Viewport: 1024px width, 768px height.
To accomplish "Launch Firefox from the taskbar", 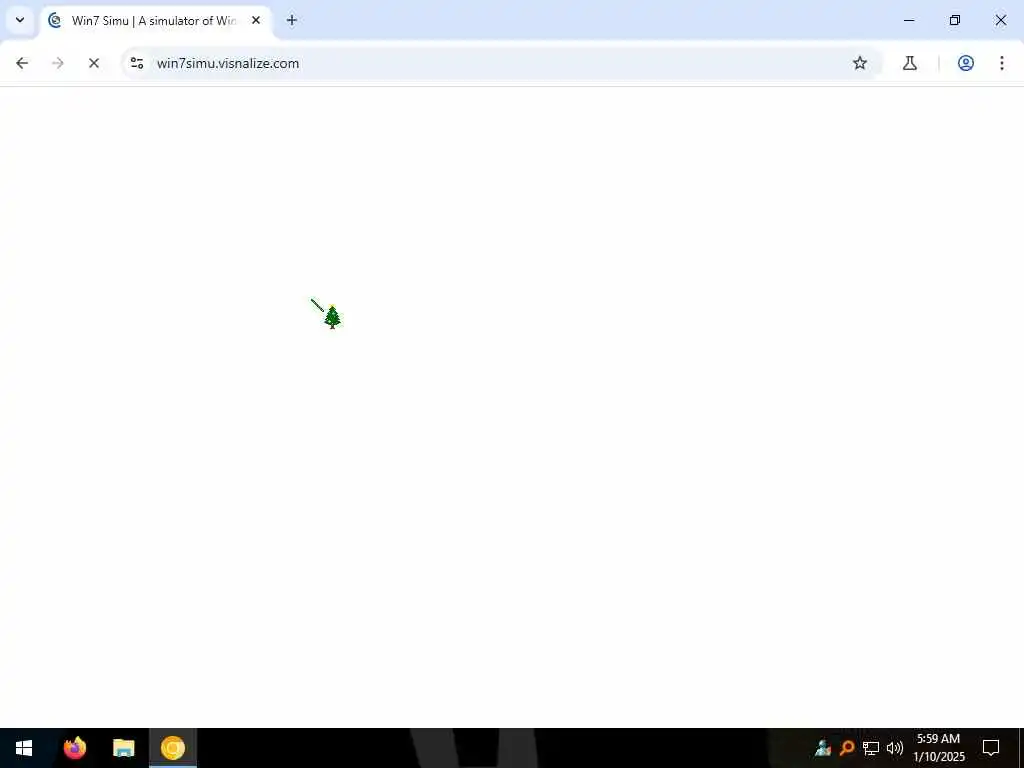I will (75, 748).
